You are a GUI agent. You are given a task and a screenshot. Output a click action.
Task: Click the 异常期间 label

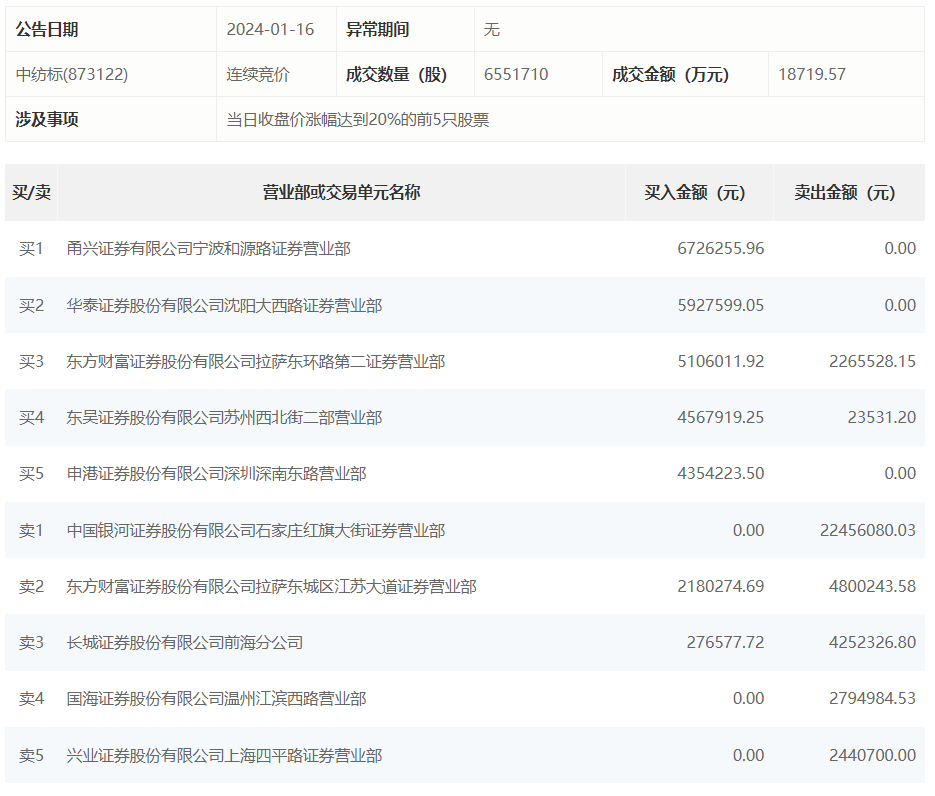click(x=377, y=29)
